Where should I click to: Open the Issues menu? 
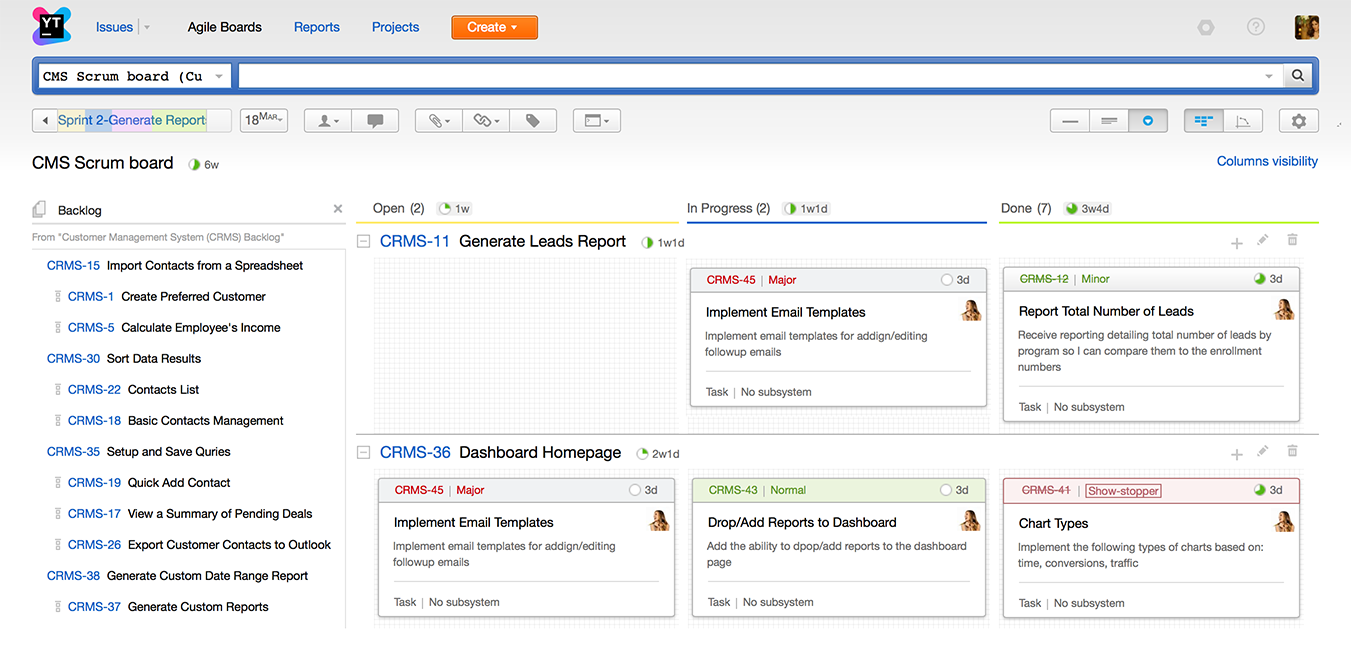click(x=114, y=27)
